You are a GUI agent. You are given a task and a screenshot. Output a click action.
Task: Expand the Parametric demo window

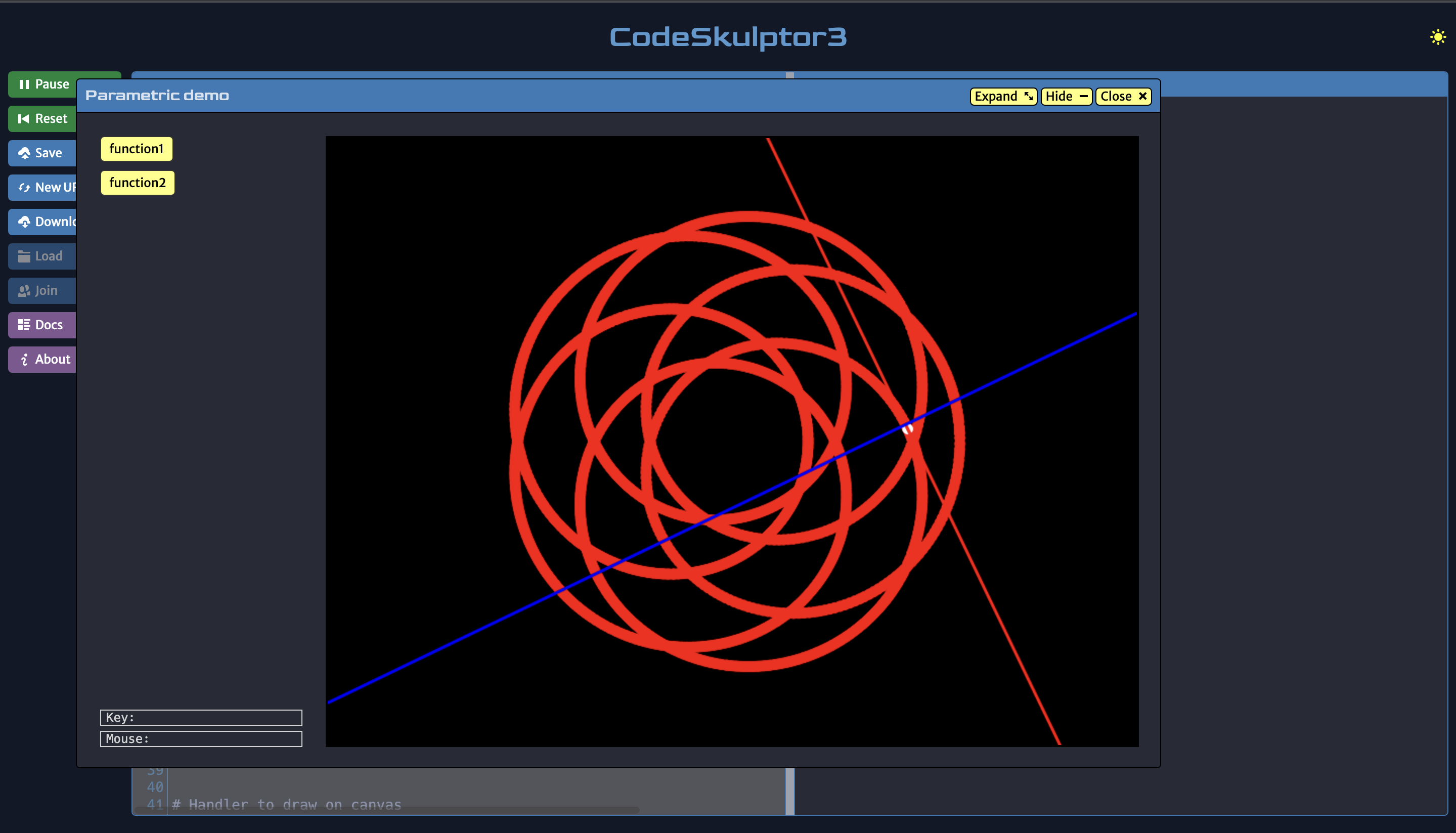tap(1003, 96)
